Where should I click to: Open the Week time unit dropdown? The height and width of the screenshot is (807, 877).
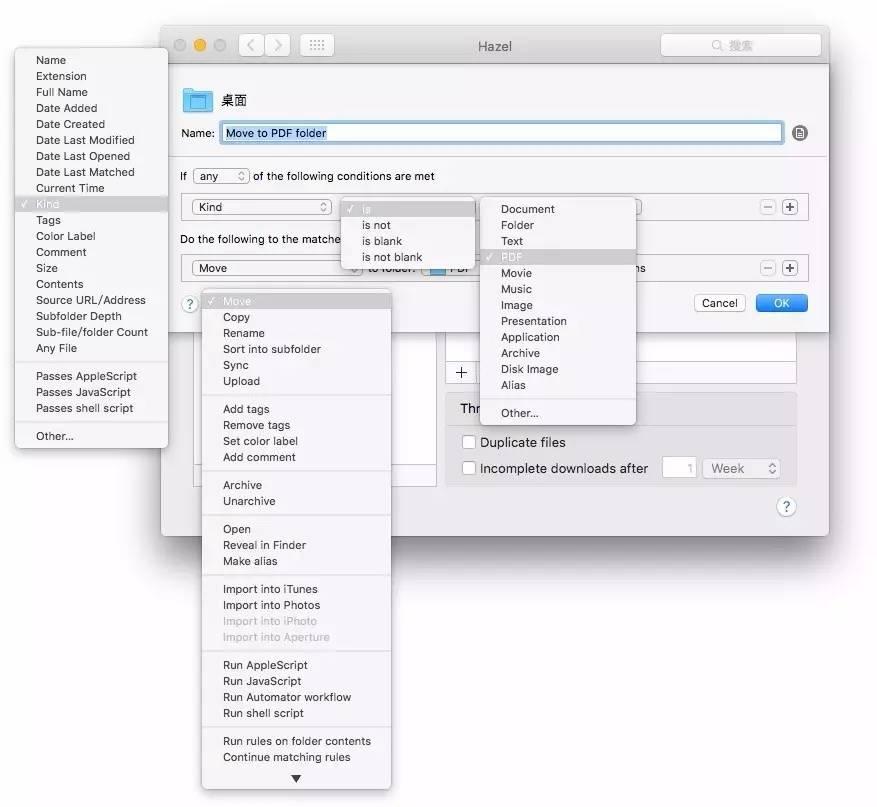741,469
